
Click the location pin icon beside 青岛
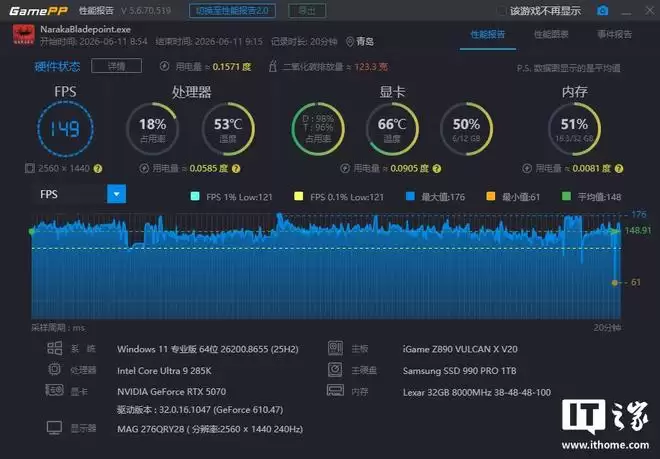(349, 42)
